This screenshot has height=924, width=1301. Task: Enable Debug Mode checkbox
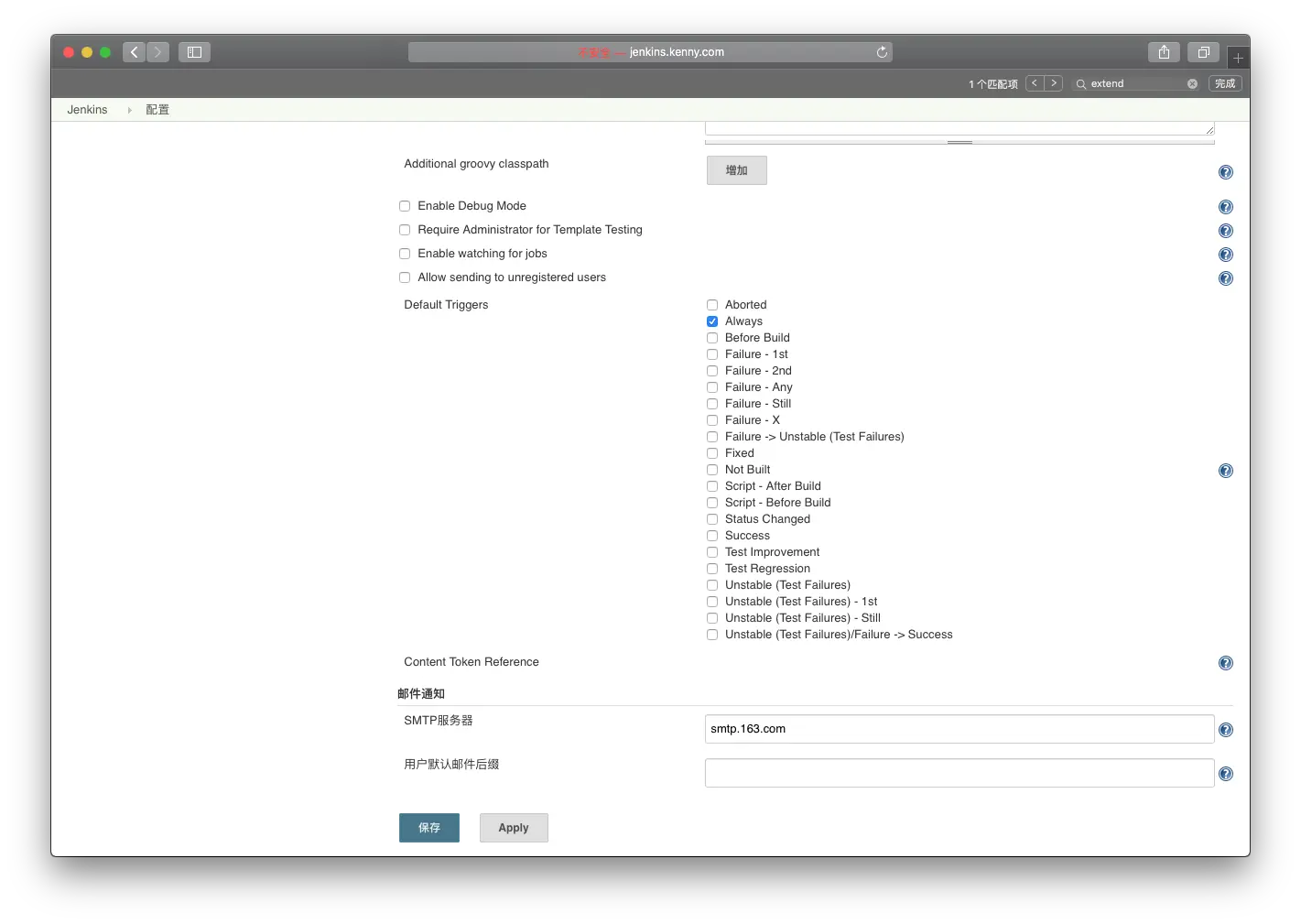(405, 206)
